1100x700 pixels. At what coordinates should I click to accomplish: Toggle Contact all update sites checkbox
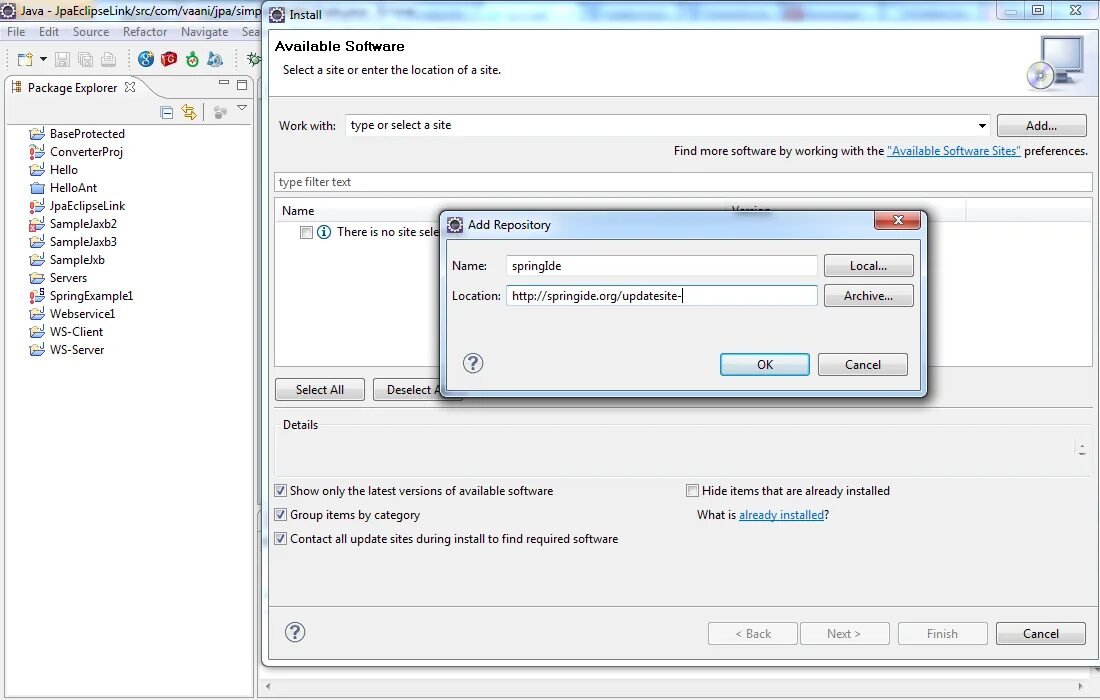pyautogui.click(x=281, y=539)
